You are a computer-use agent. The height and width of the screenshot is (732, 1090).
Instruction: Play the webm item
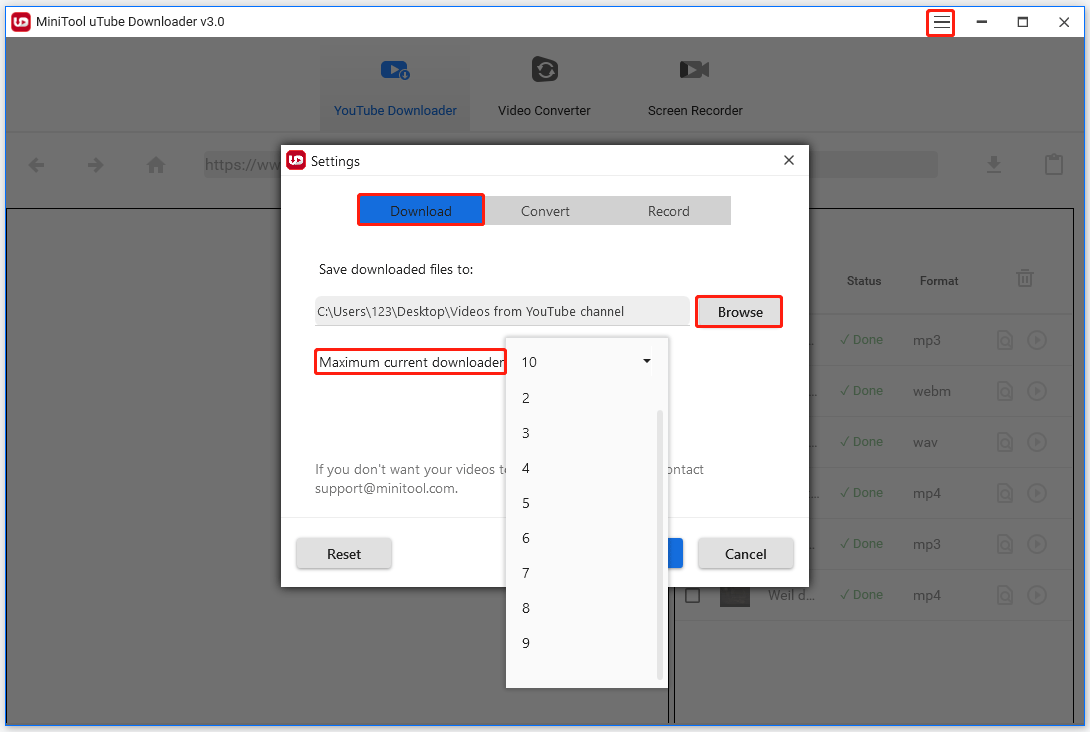1036,391
